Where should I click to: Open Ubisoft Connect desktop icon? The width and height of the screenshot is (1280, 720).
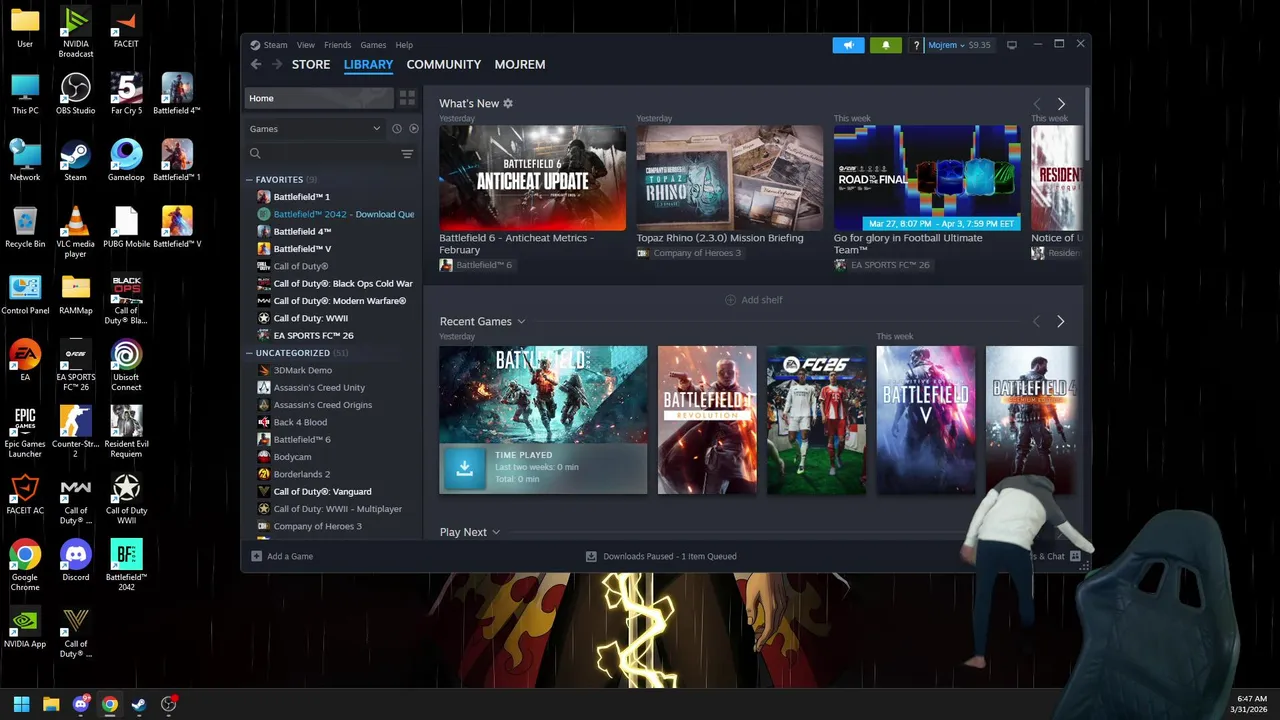click(126, 366)
